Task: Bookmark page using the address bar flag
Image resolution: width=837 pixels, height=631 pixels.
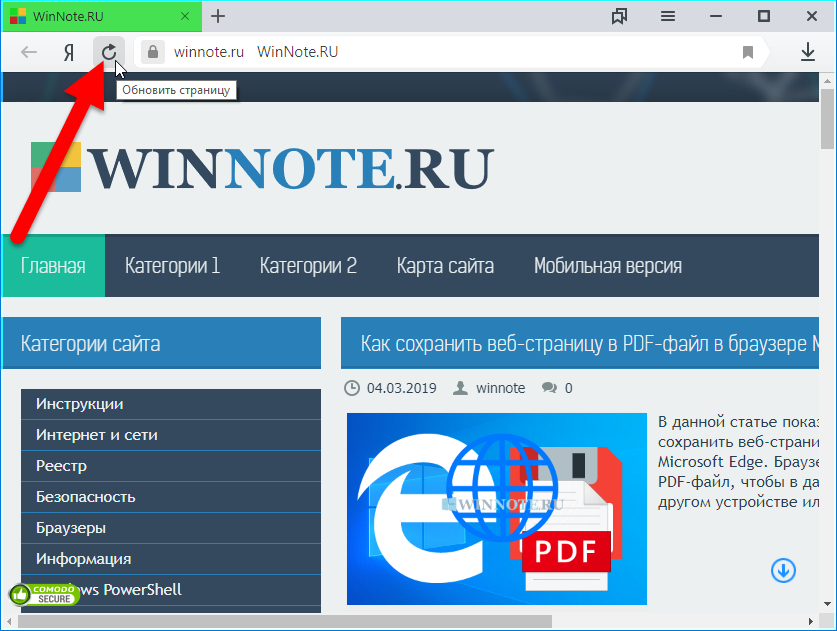Action: tap(748, 52)
